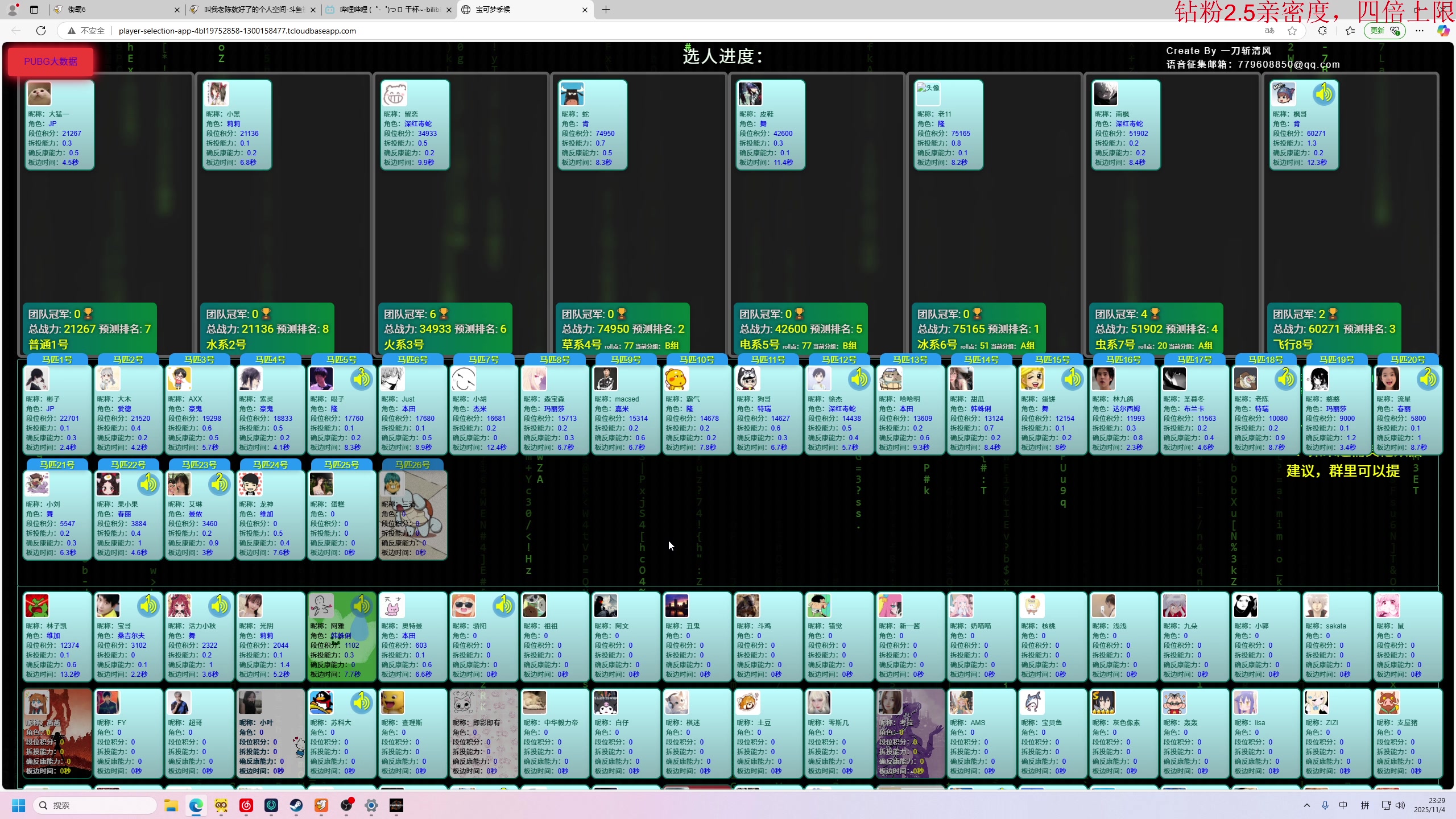The image size is (1456, 819).
Task: Open a new browser tab
Action: point(606,10)
